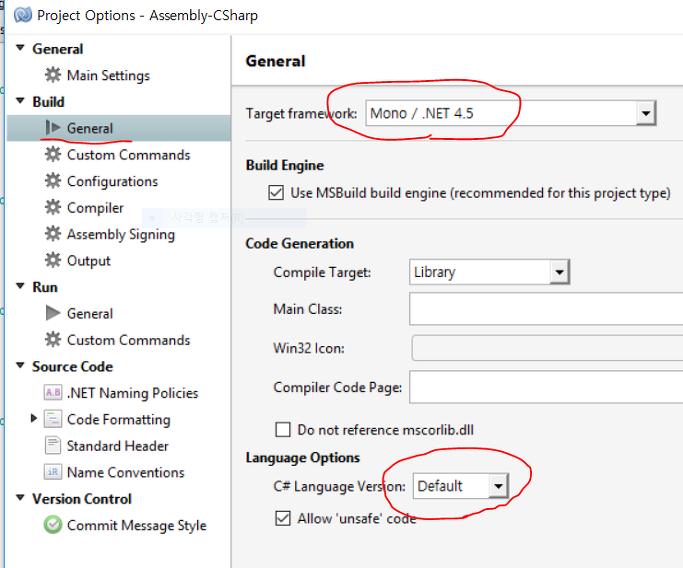Toggle Allow 'unsafe' code checkbox
The width and height of the screenshot is (683, 568).
283,518
